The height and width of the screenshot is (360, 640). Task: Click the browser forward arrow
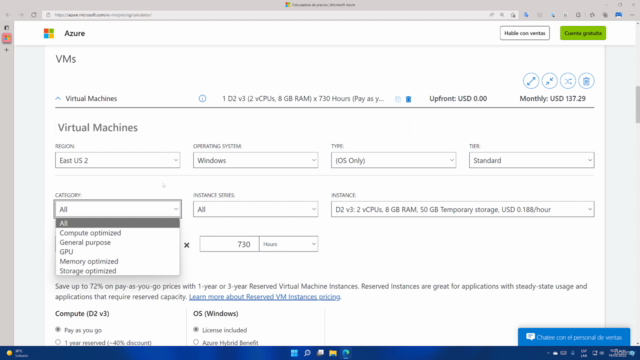(x=21, y=15)
